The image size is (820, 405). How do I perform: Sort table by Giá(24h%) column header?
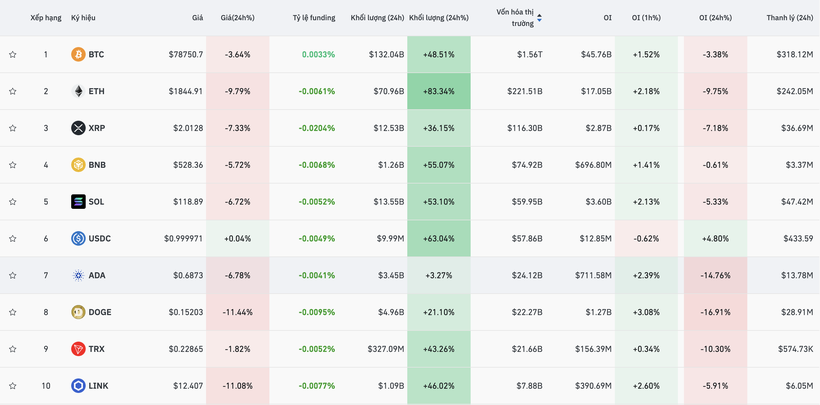coord(237,18)
